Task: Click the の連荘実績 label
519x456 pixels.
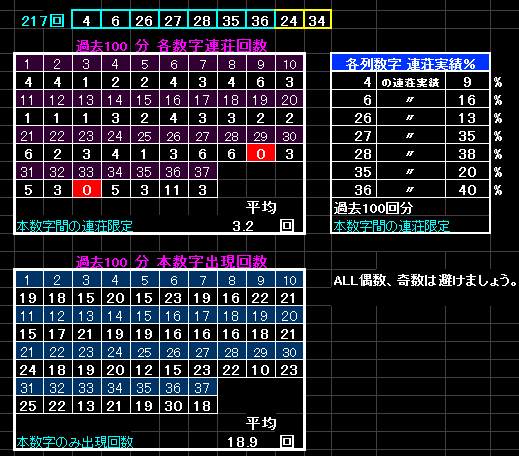Action: 410,82
